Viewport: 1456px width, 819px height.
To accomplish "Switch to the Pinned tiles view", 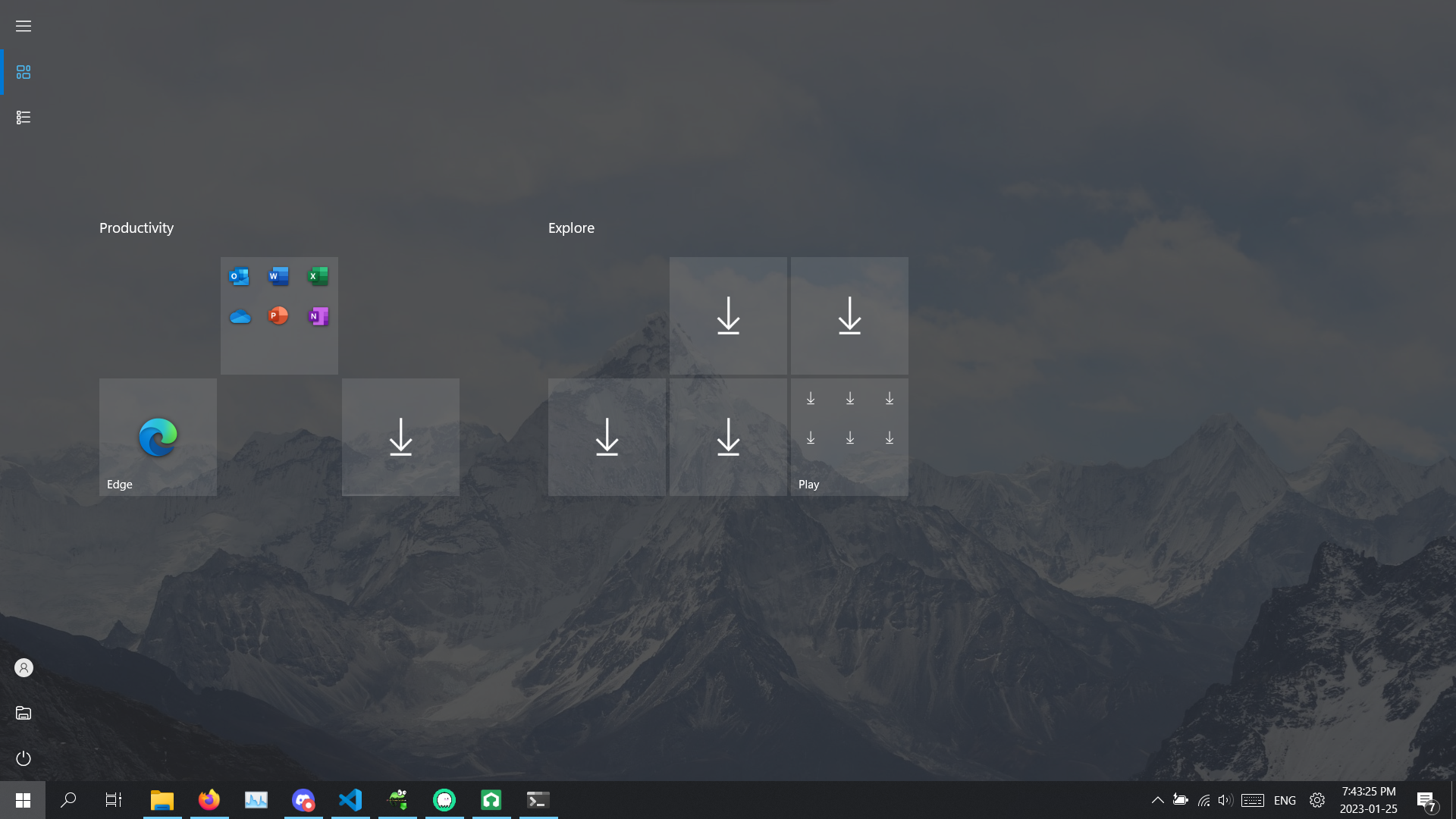I will (x=24, y=72).
